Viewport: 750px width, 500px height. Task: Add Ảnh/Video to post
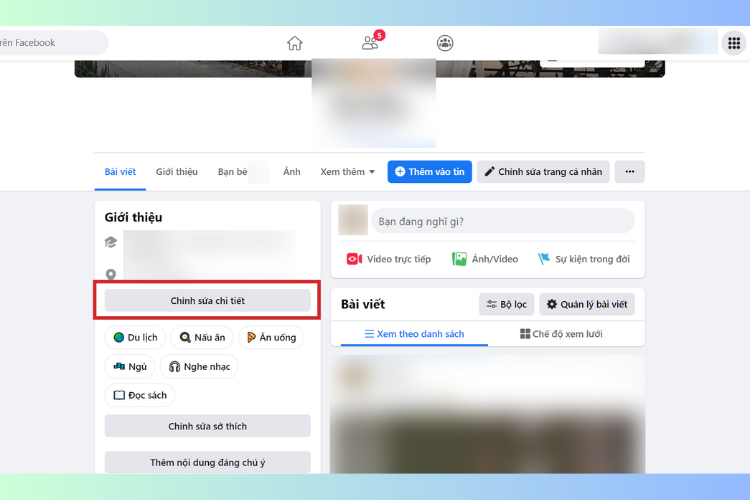click(x=485, y=259)
